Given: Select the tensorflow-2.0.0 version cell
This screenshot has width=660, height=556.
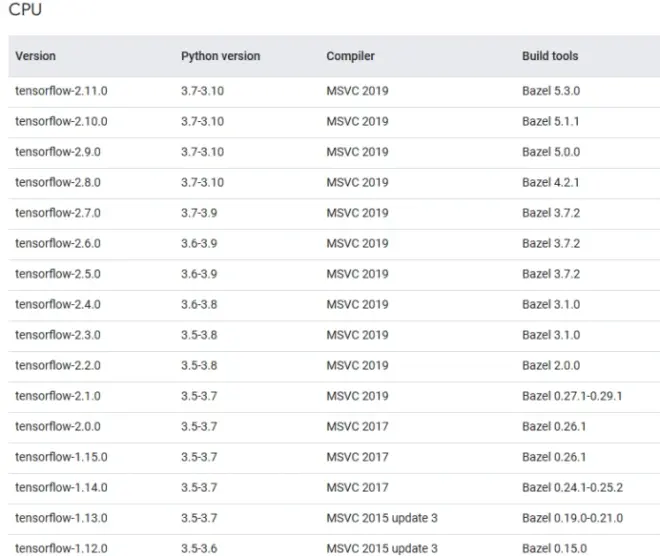Looking at the screenshot, I should [x=58, y=427].
